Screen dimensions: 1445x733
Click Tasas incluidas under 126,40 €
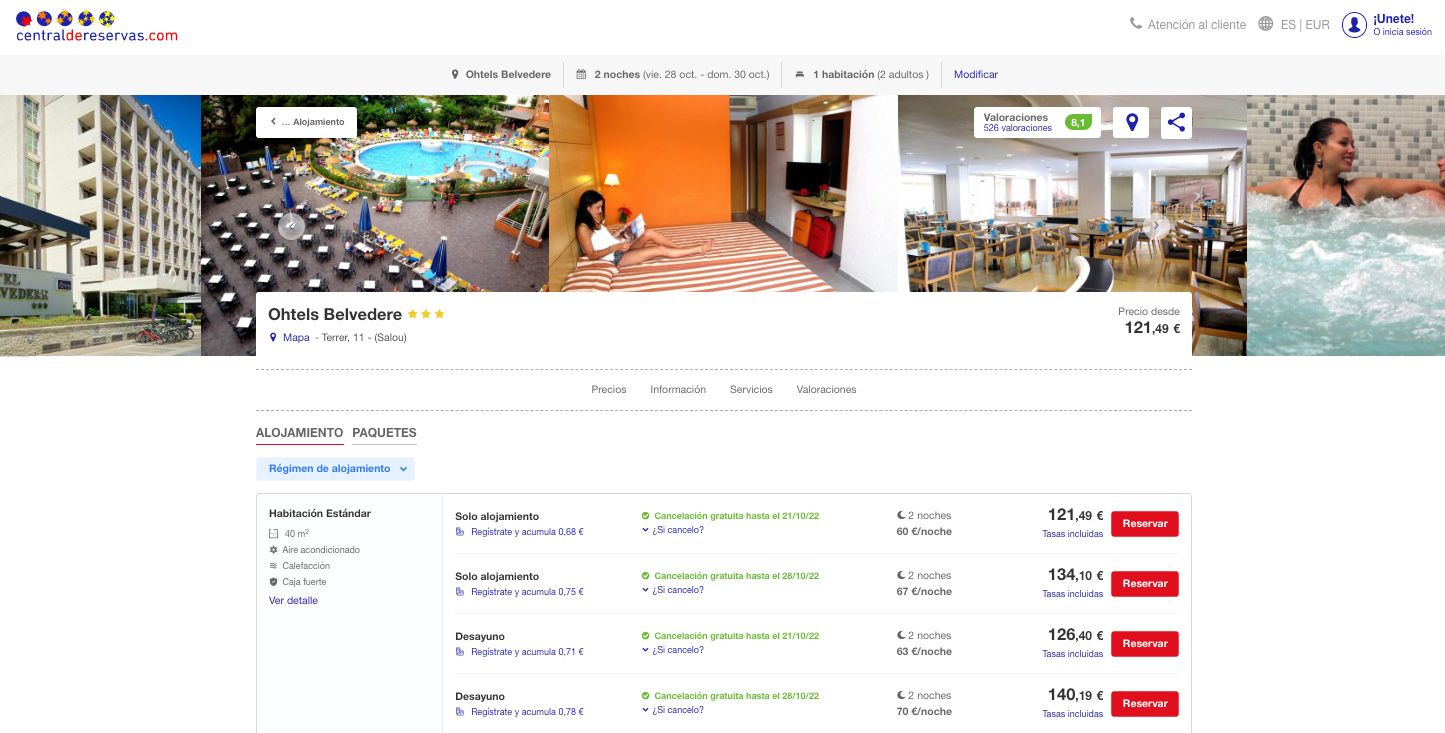(1072, 654)
